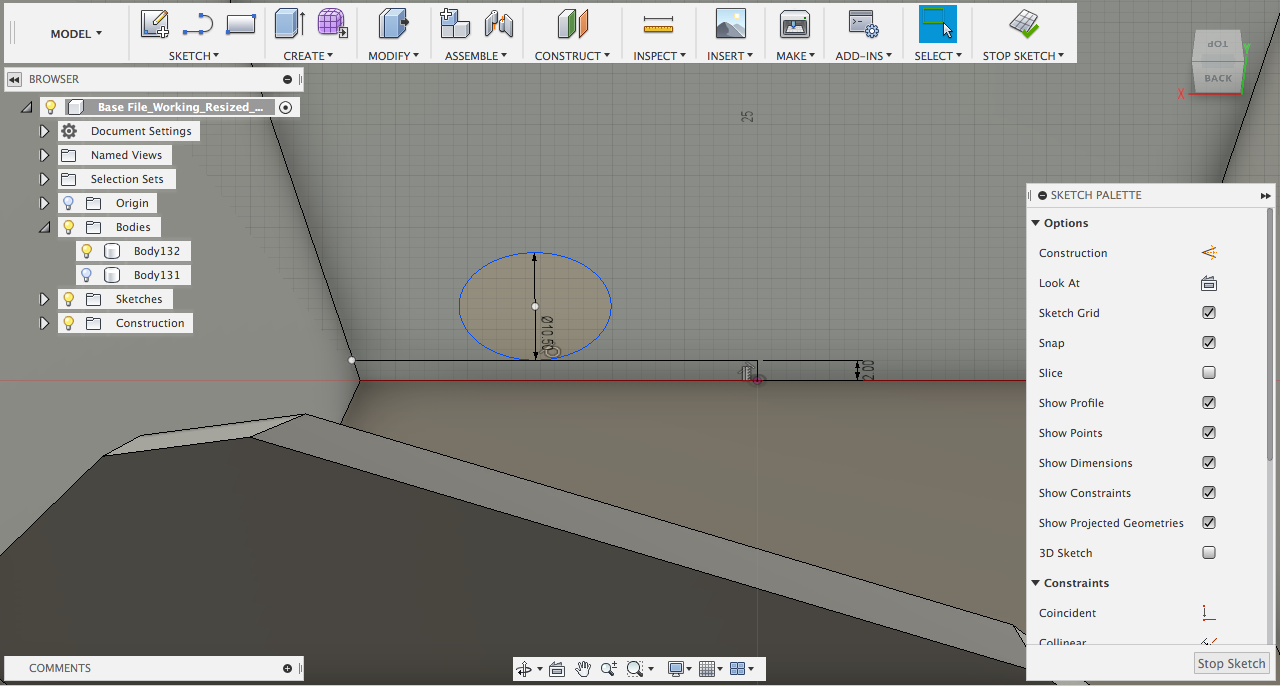
Task: Hide Body132 using its light bulb
Action: [86, 251]
